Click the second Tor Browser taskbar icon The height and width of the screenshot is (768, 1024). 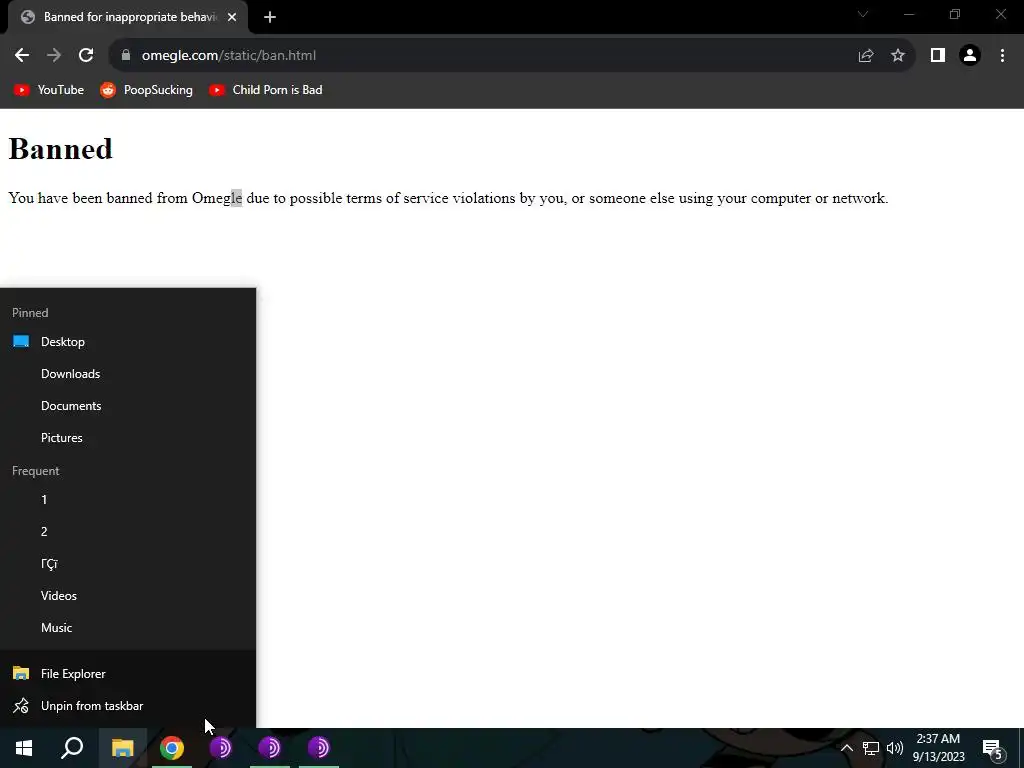[270, 748]
